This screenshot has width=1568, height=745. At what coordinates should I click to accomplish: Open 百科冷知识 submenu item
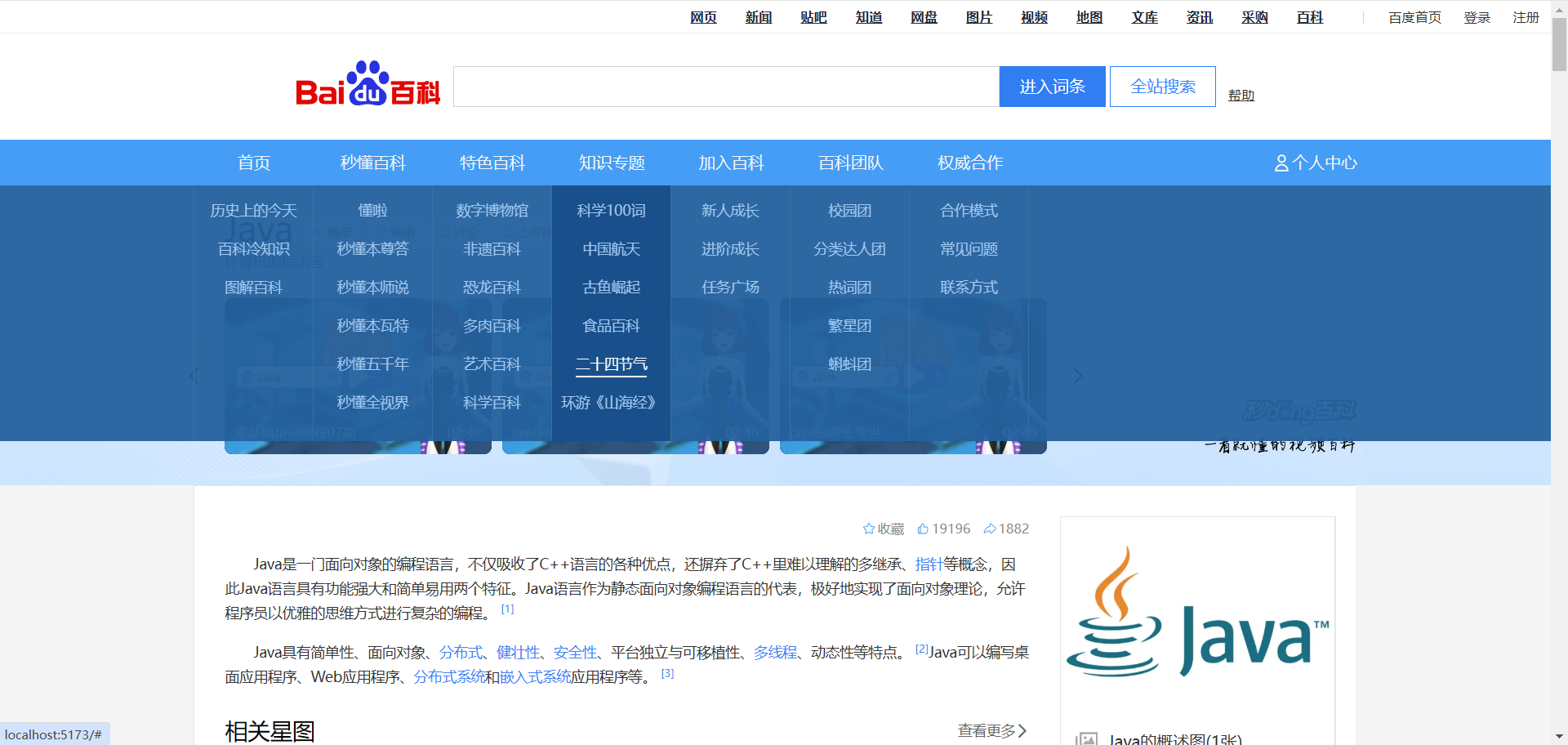254,249
